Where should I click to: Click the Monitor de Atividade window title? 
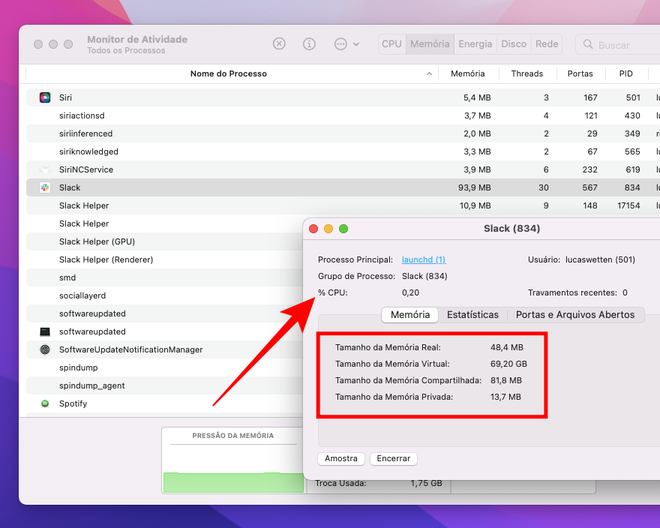point(137,40)
